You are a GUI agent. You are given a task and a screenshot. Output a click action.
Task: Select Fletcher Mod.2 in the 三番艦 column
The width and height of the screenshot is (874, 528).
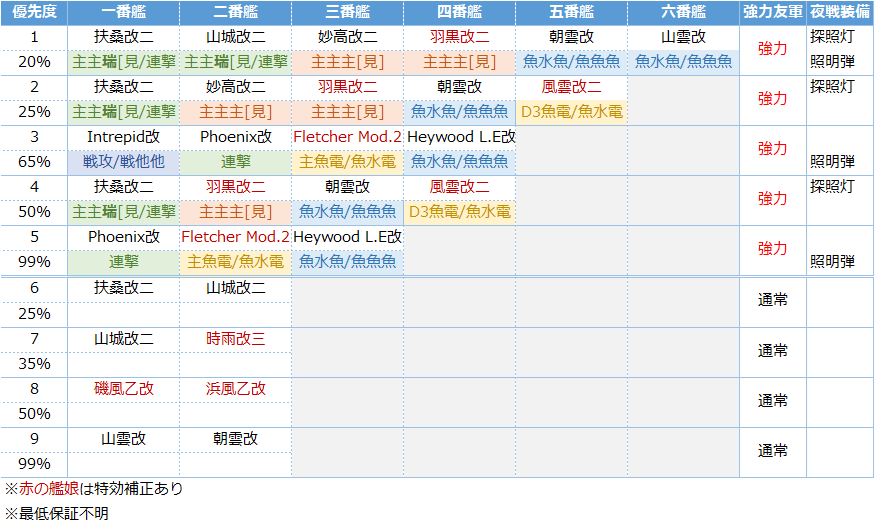tap(348, 137)
